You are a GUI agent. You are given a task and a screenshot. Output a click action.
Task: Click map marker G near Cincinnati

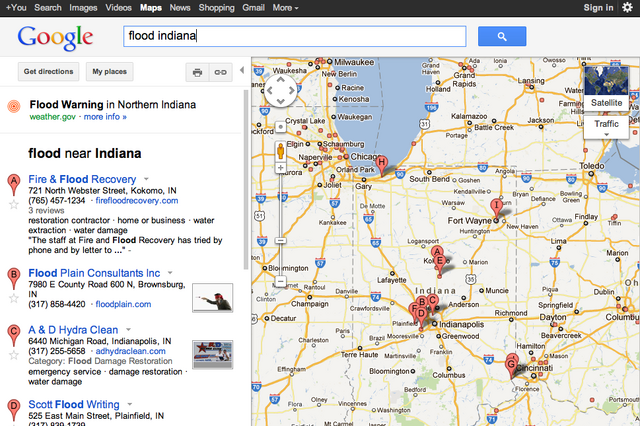[x=511, y=368]
